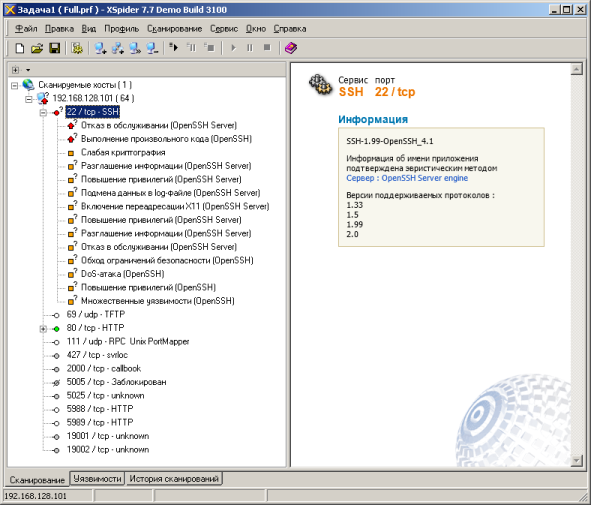Start scanning selected host icon
The width and height of the screenshot is (591, 505).
click(174, 47)
